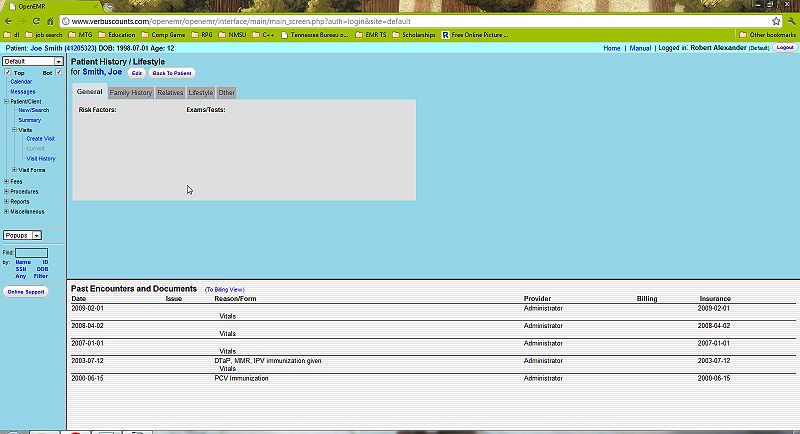Expand the Fees tree node

click(x=7, y=181)
